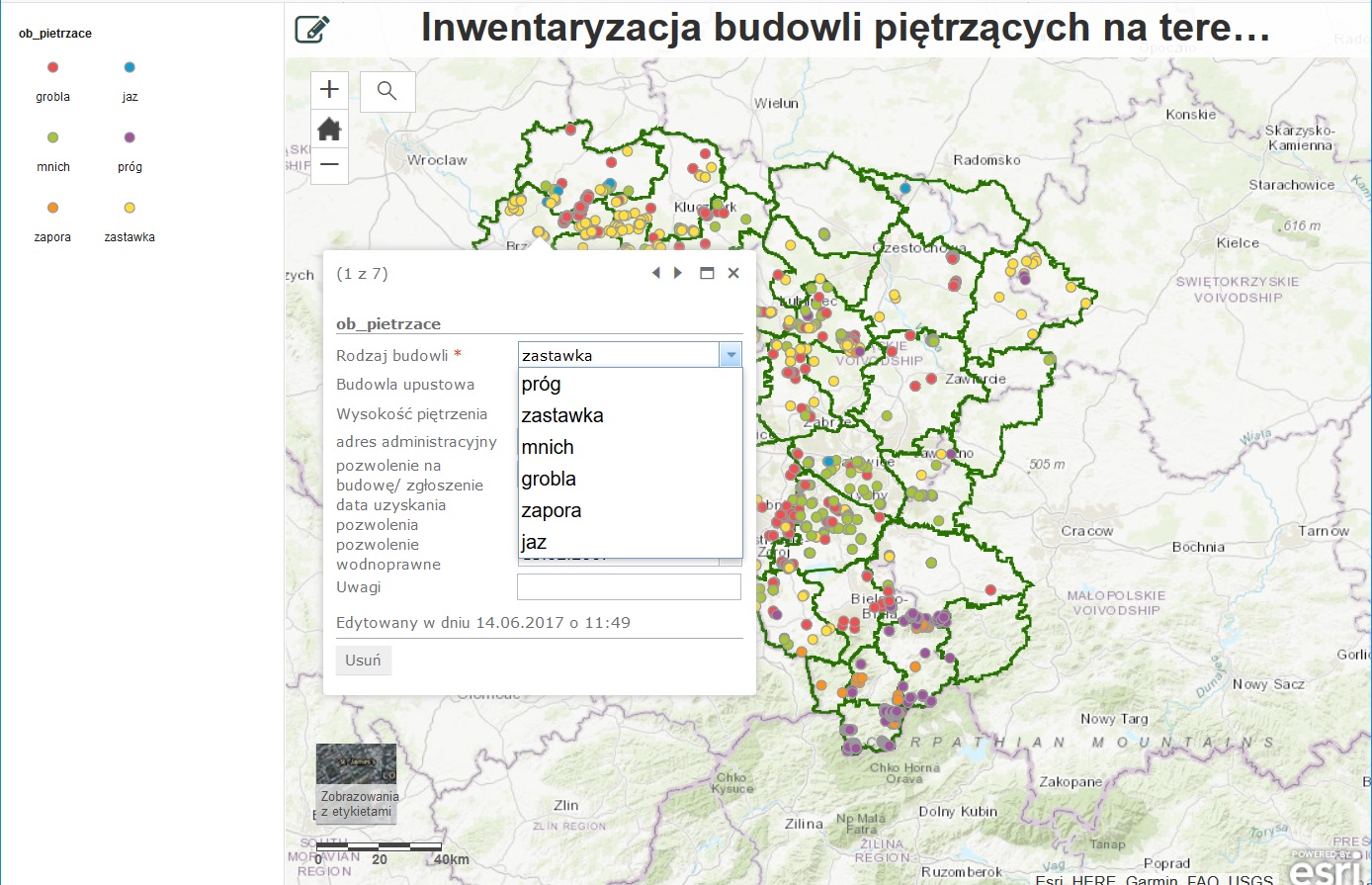This screenshot has width=1372, height=885.
Task: Select 'zastawka' from the dropdown list
Action: (630, 415)
